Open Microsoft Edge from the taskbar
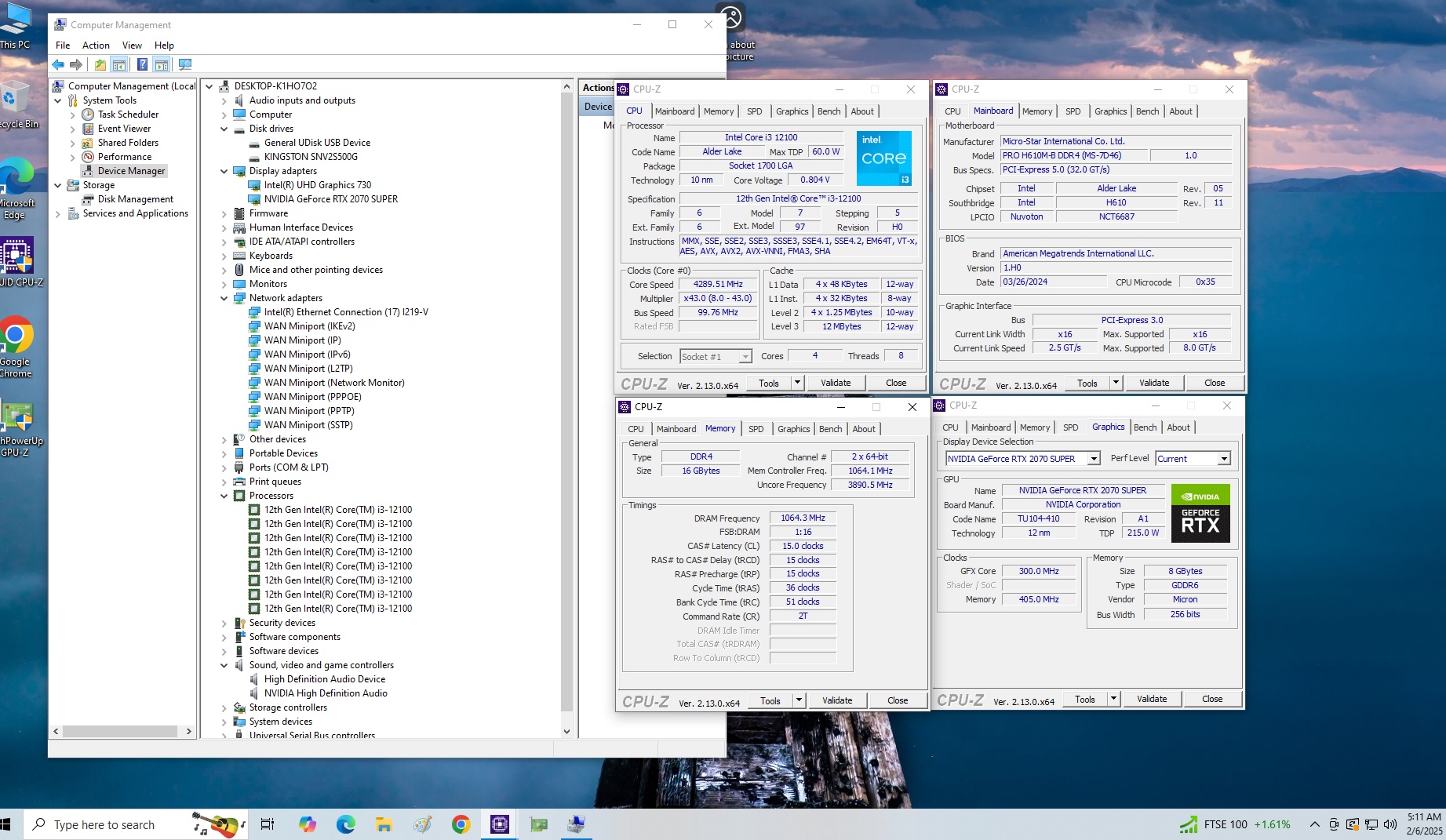The image size is (1446, 840). (345, 824)
